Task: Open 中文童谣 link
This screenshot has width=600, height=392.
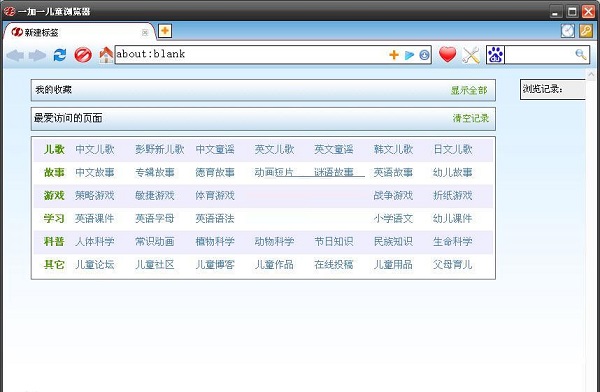Action: click(215, 149)
